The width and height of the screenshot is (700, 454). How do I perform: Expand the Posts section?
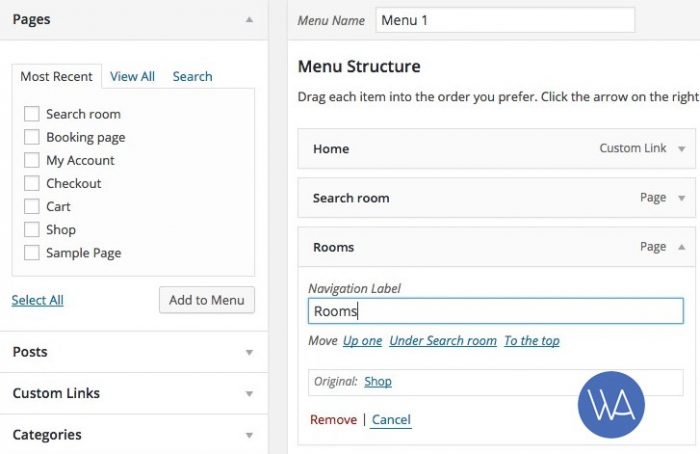(250, 352)
